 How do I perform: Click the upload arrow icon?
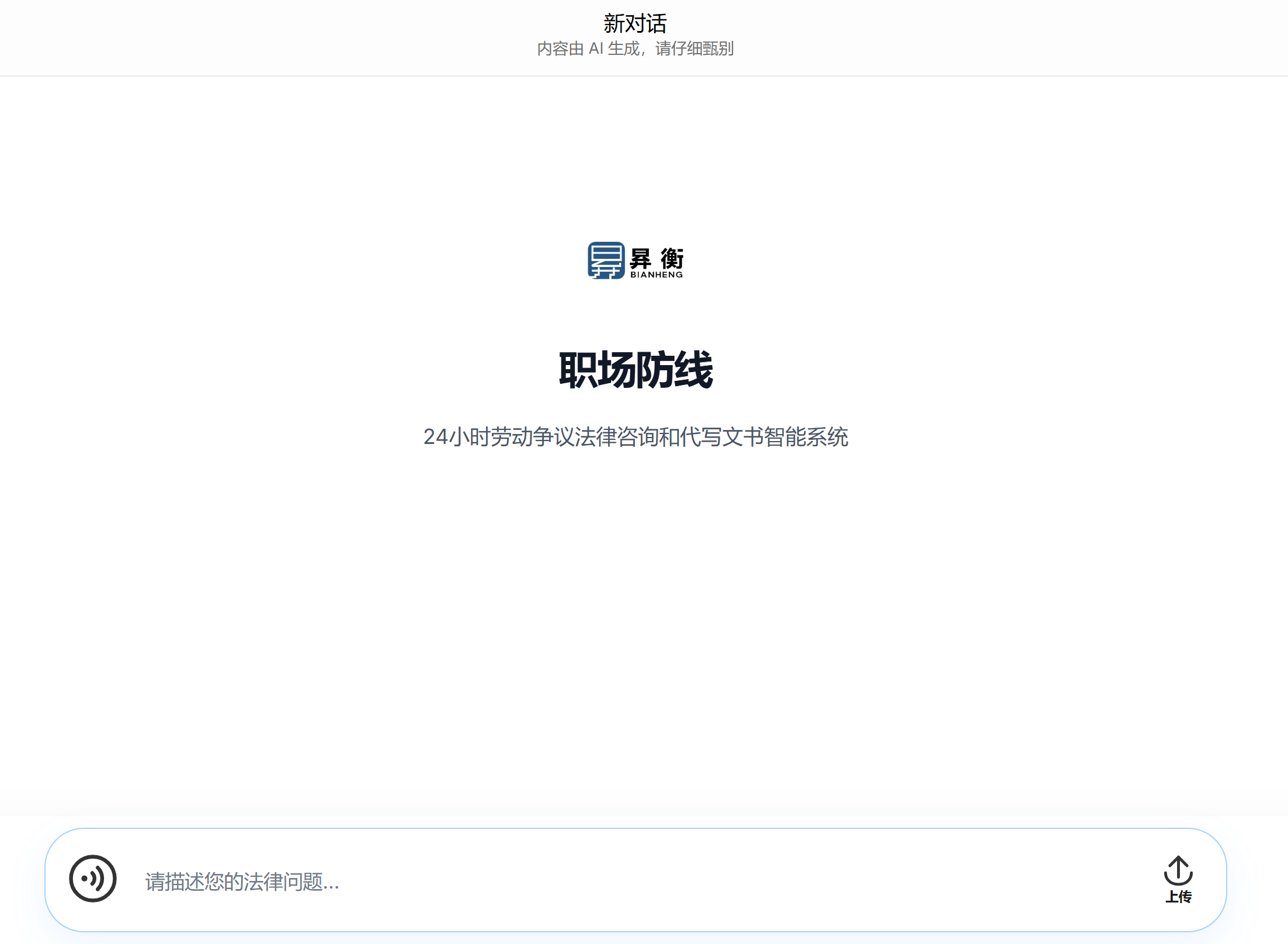coord(1178,871)
